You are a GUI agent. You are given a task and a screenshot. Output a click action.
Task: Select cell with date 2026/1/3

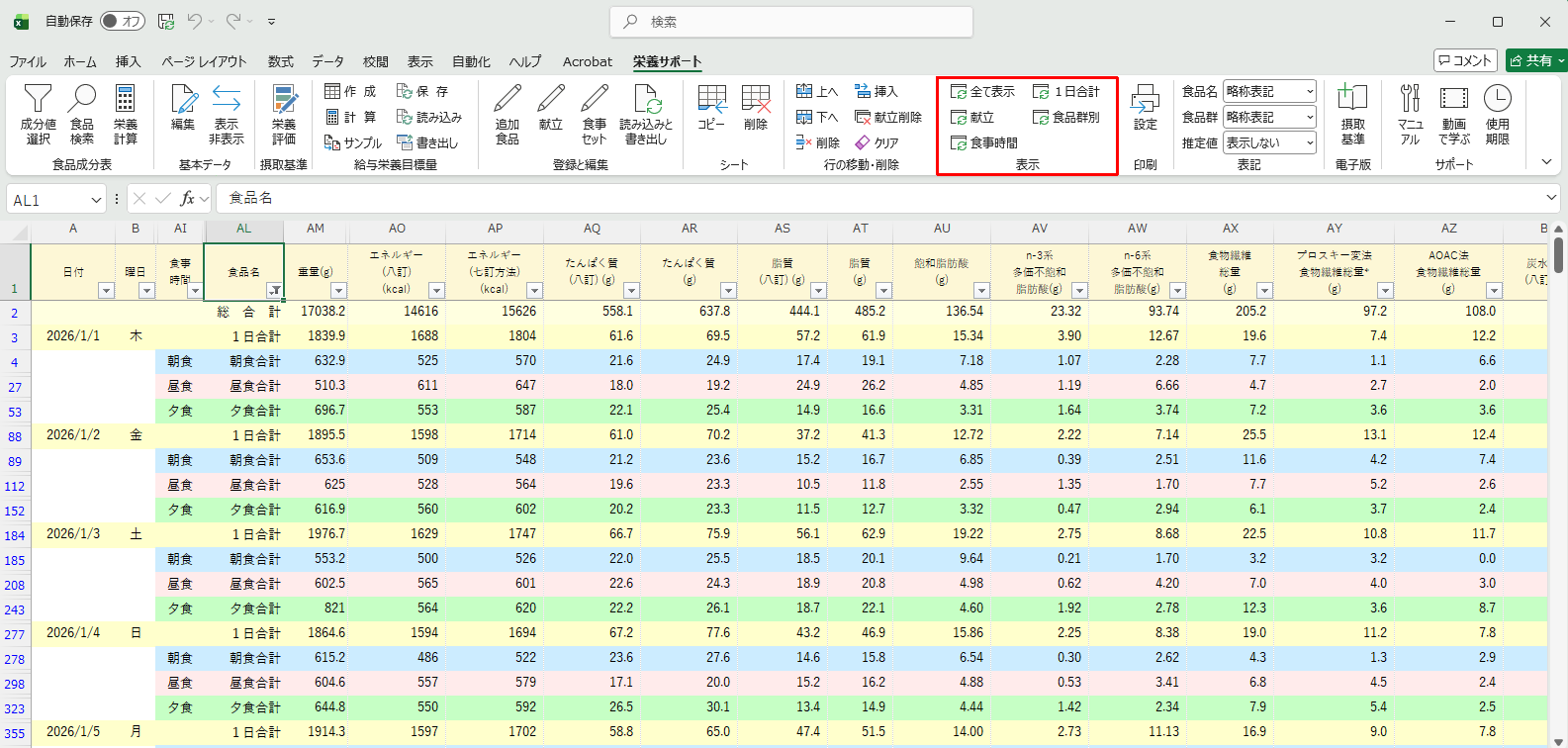tap(73, 533)
